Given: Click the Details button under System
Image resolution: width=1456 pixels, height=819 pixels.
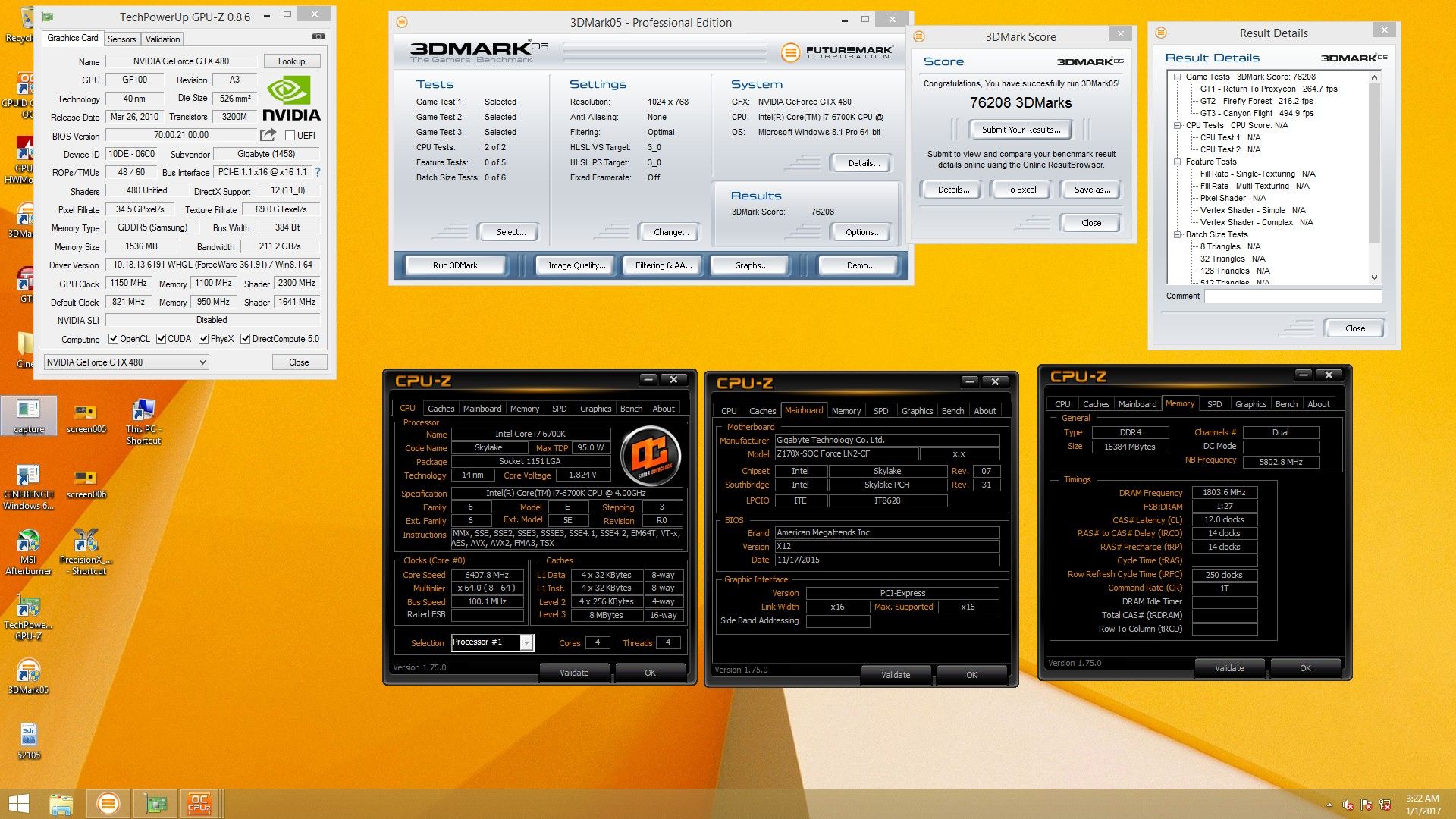Looking at the screenshot, I should click(x=863, y=163).
